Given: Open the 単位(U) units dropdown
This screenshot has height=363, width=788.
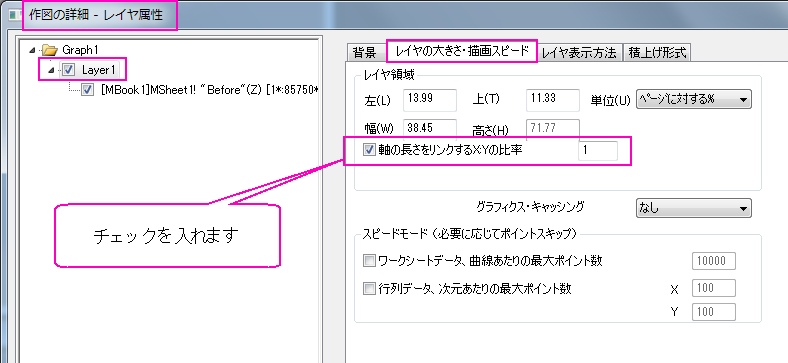Looking at the screenshot, I should [694, 99].
